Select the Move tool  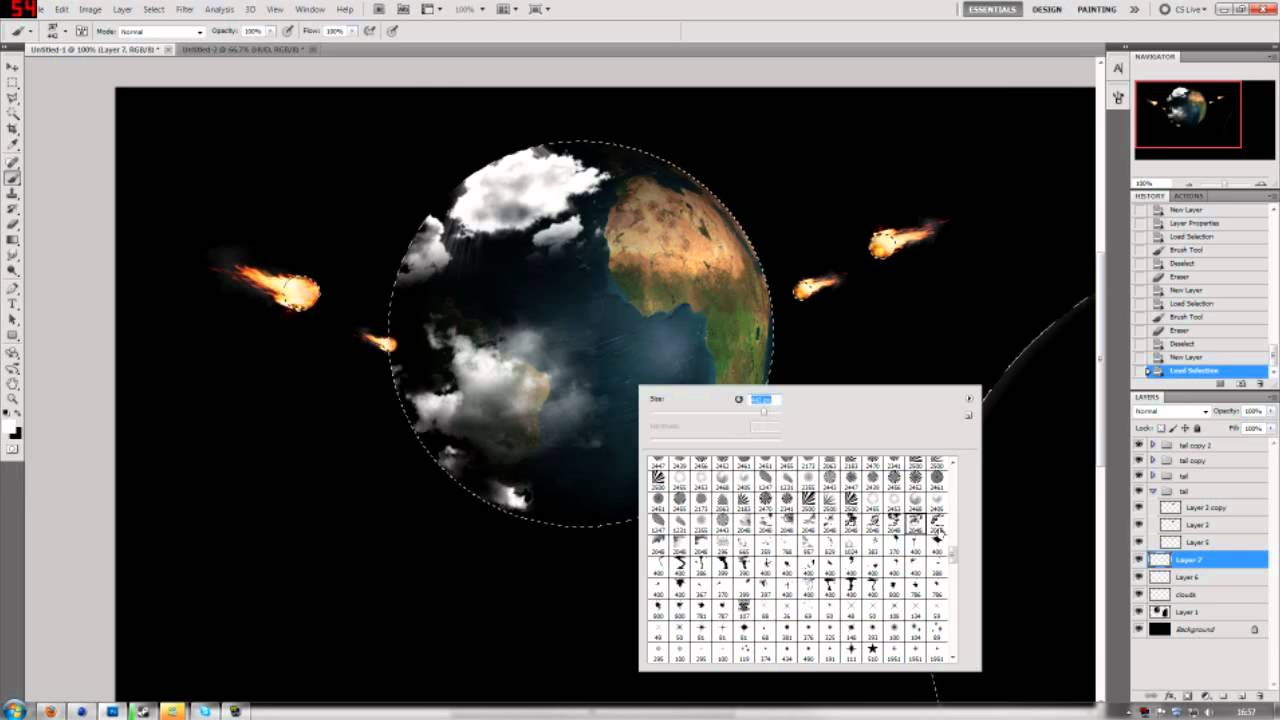click(x=13, y=67)
